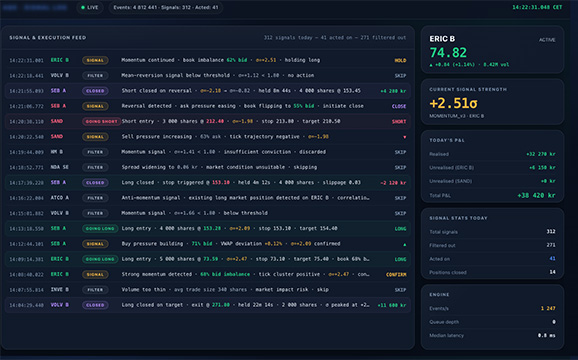Click the red down-triangle in Sell pressure row
Image resolution: width=578 pixels, height=360 pixels.
click(x=404, y=137)
